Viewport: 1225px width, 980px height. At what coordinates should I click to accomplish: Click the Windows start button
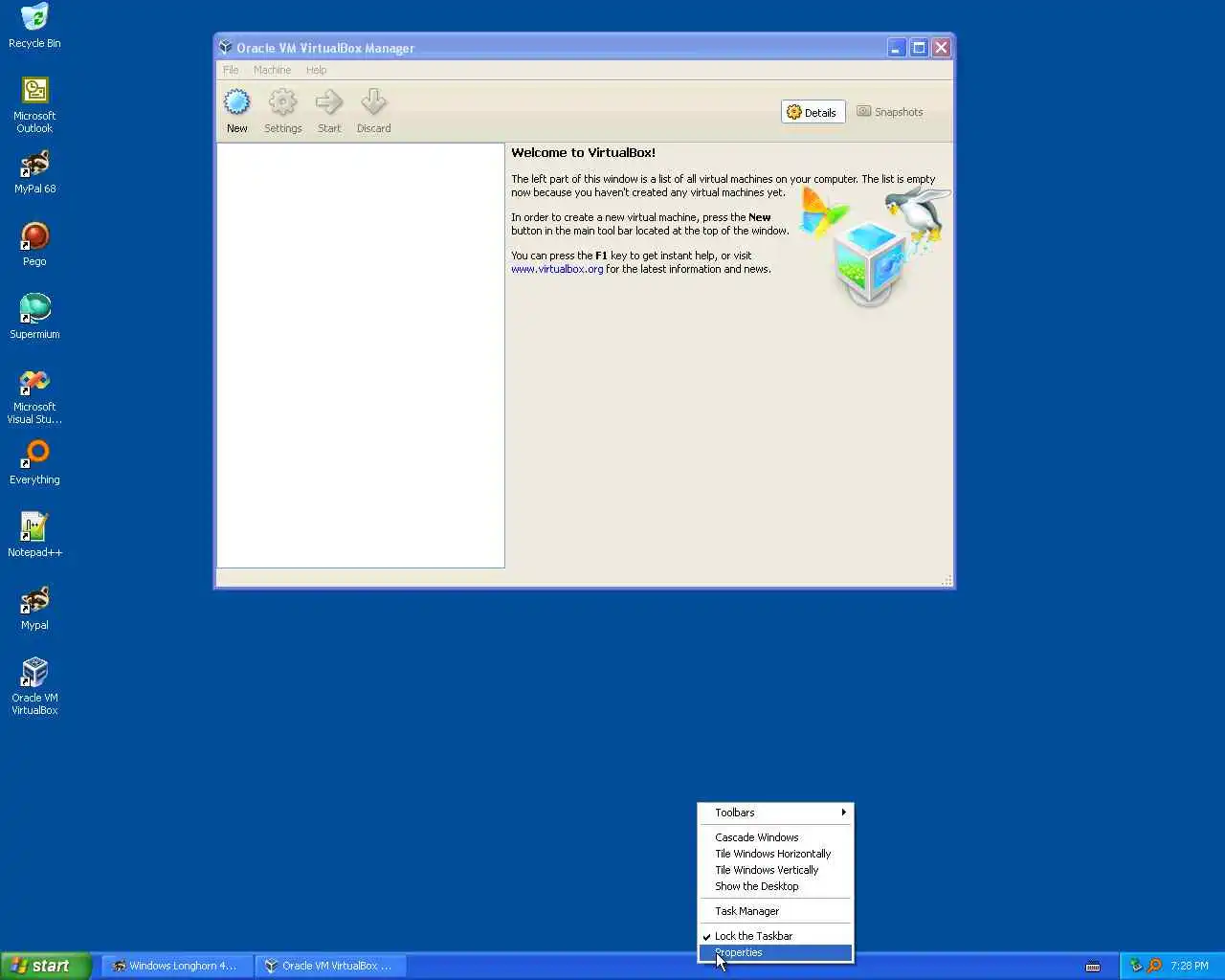pyautogui.click(x=45, y=966)
